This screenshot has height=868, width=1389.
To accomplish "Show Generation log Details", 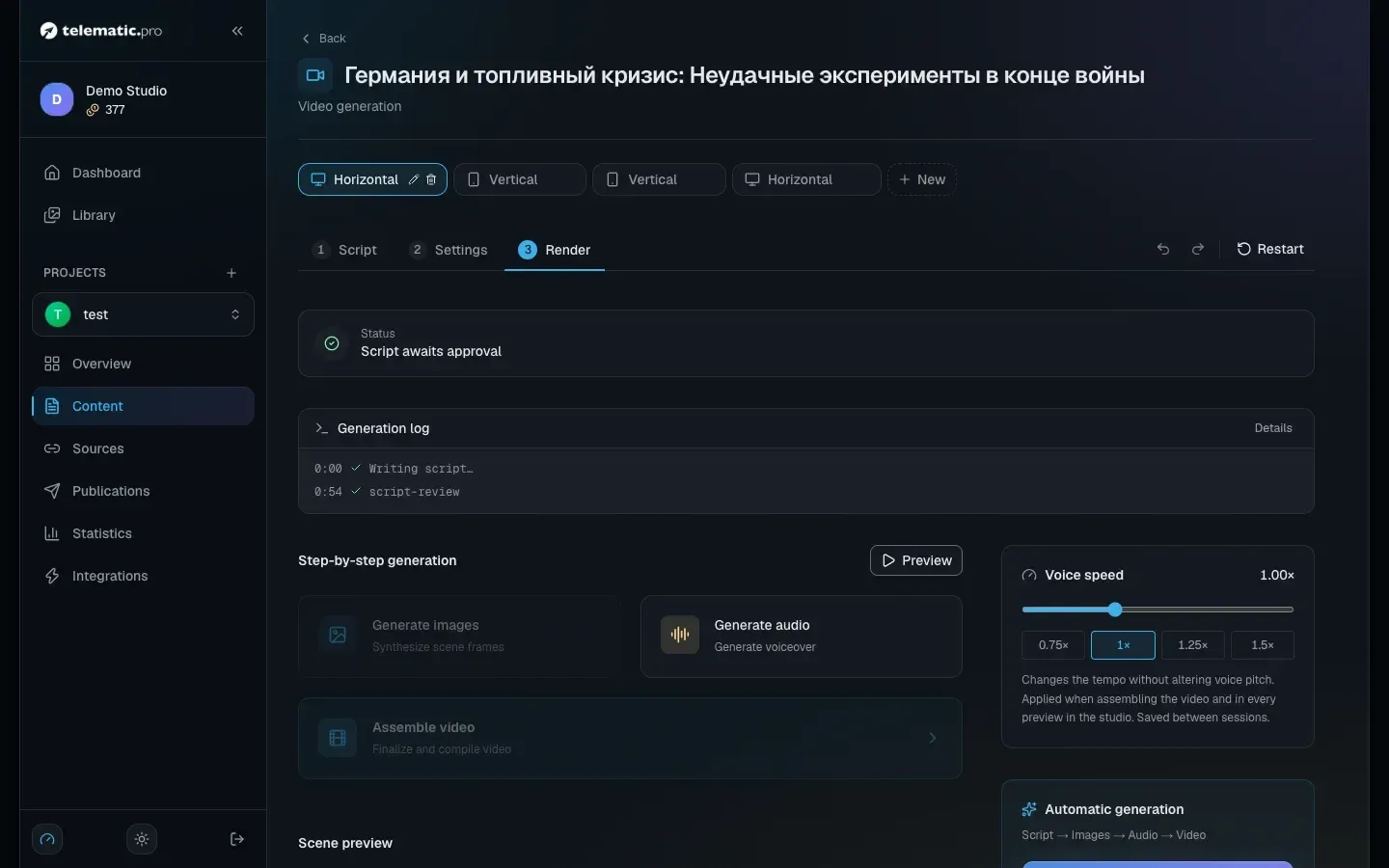I will click(x=1273, y=428).
